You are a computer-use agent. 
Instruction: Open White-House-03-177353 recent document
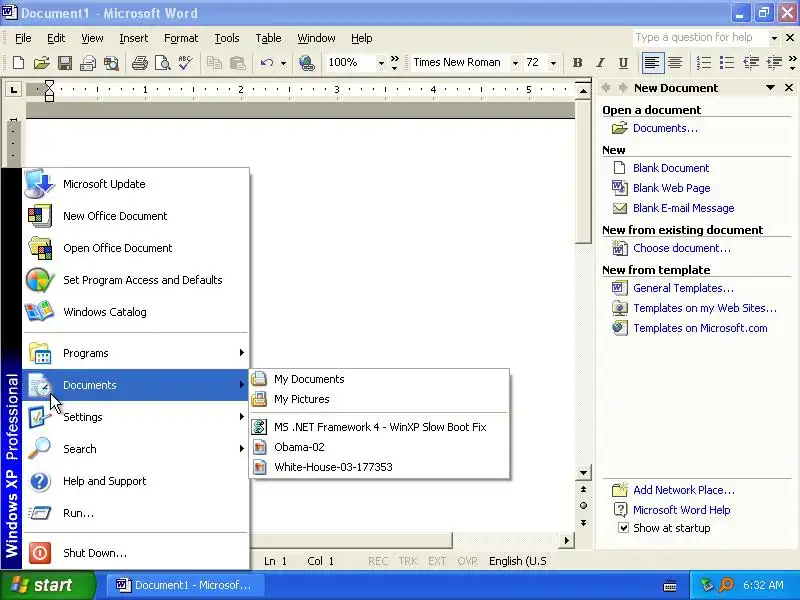tap(379, 467)
